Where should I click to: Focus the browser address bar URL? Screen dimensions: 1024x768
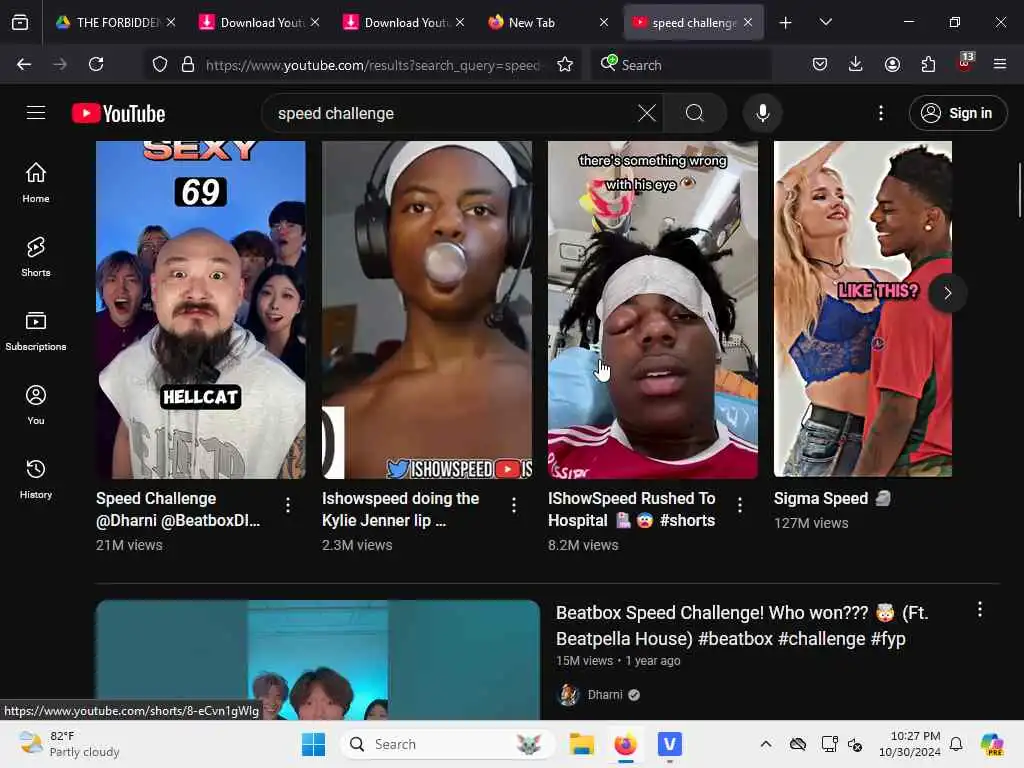(373, 65)
